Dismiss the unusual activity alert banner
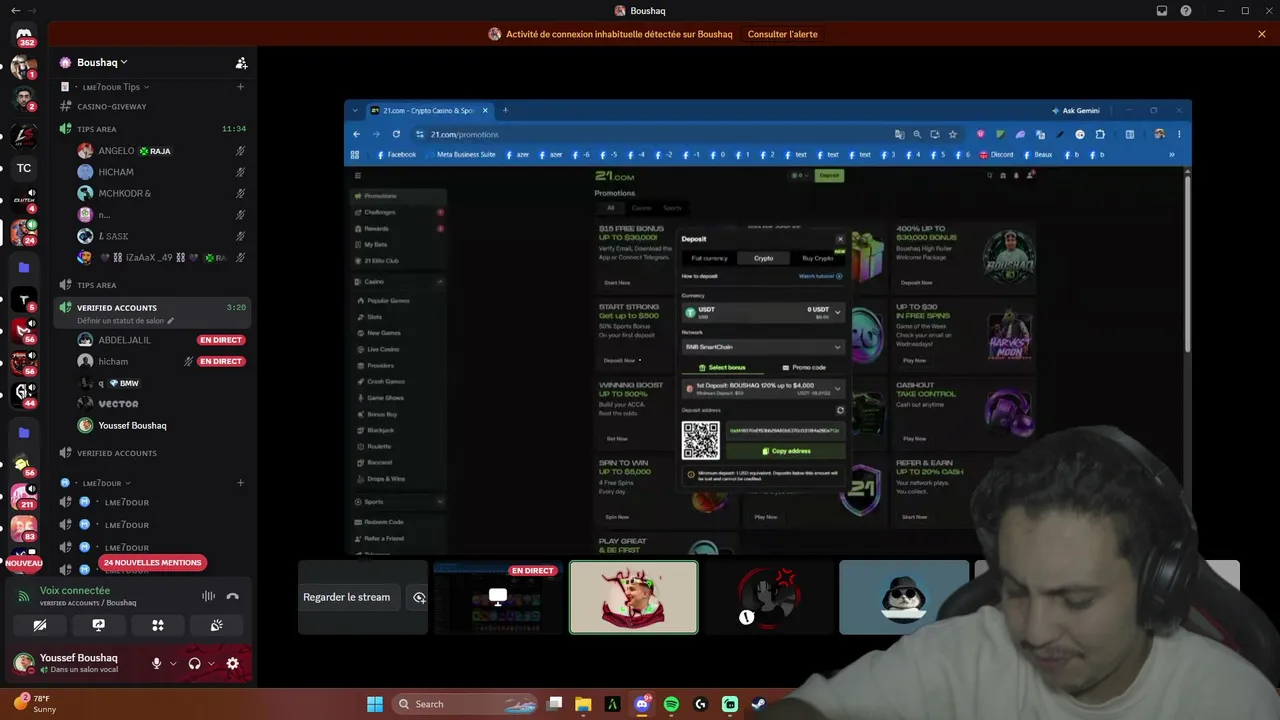Image resolution: width=1280 pixels, height=720 pixels. click(1262, 34)
